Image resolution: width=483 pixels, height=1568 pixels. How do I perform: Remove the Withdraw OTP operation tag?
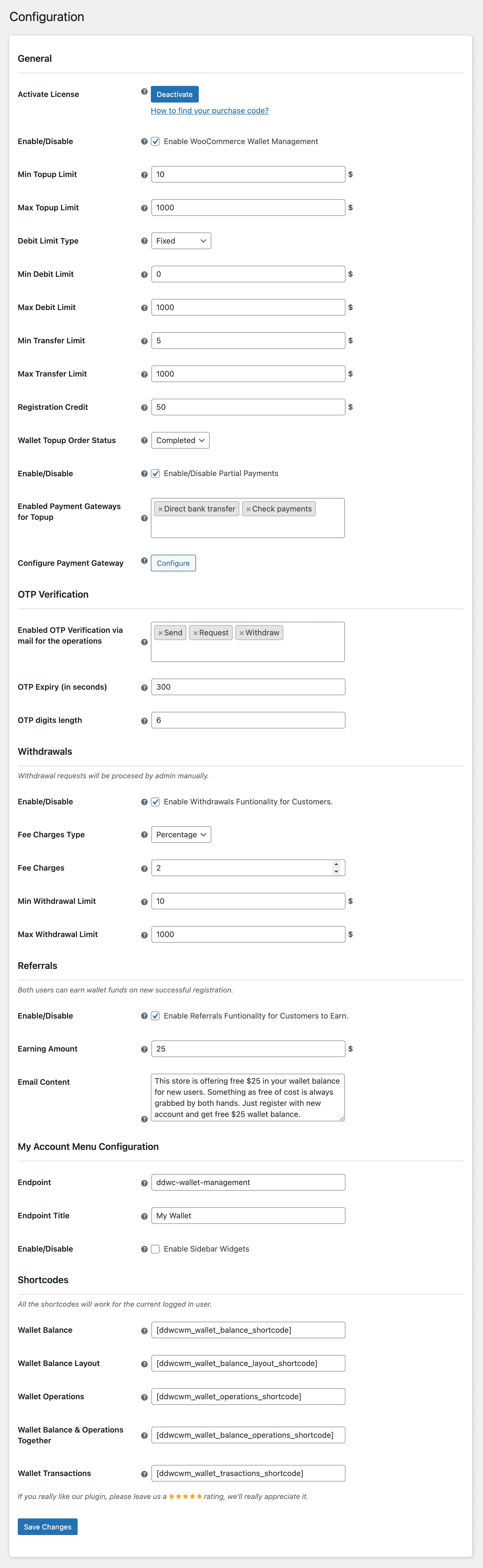(x=242, y=632)
